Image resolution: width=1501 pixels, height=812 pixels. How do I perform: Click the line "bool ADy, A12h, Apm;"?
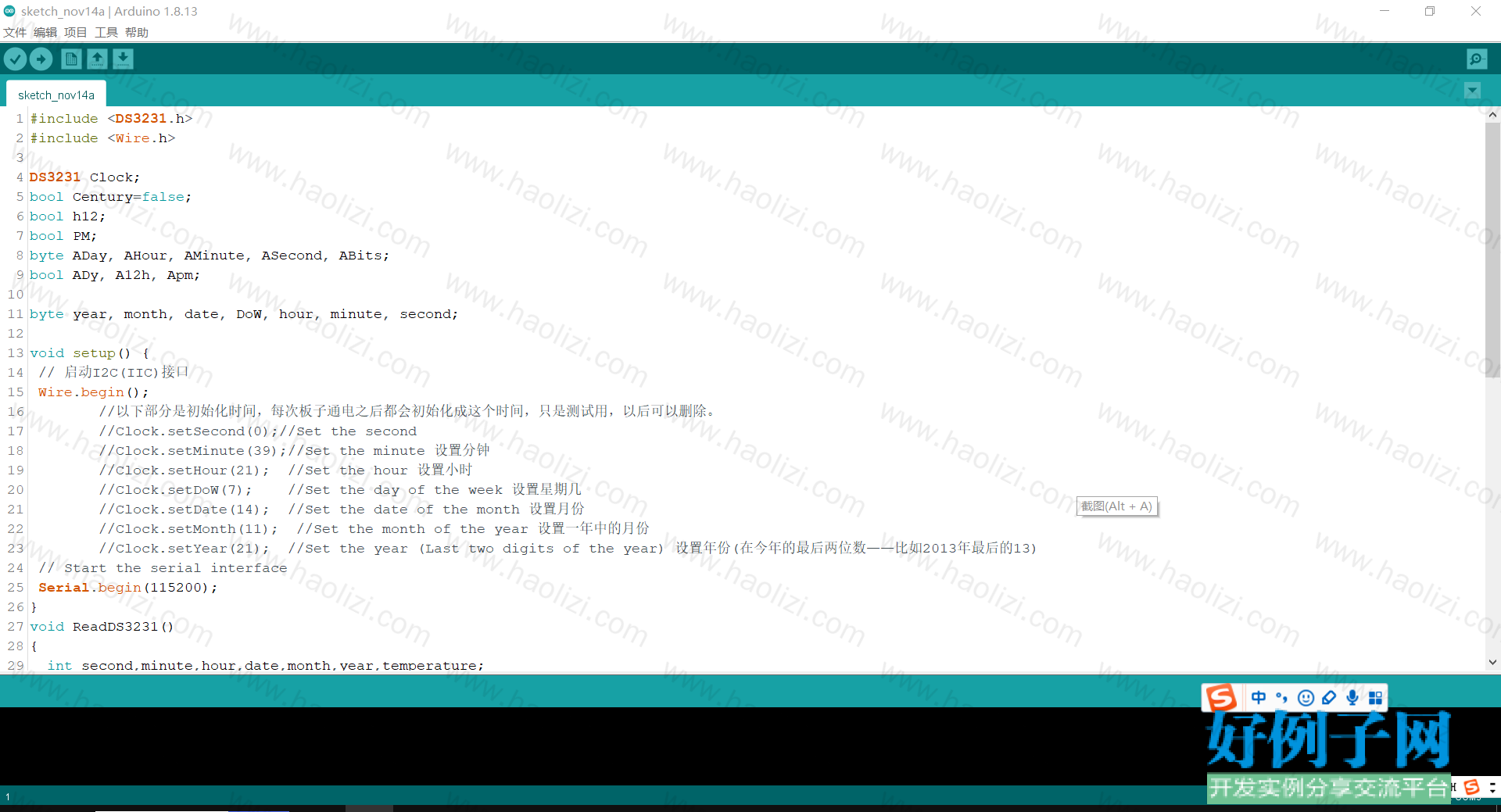[115, 275]
